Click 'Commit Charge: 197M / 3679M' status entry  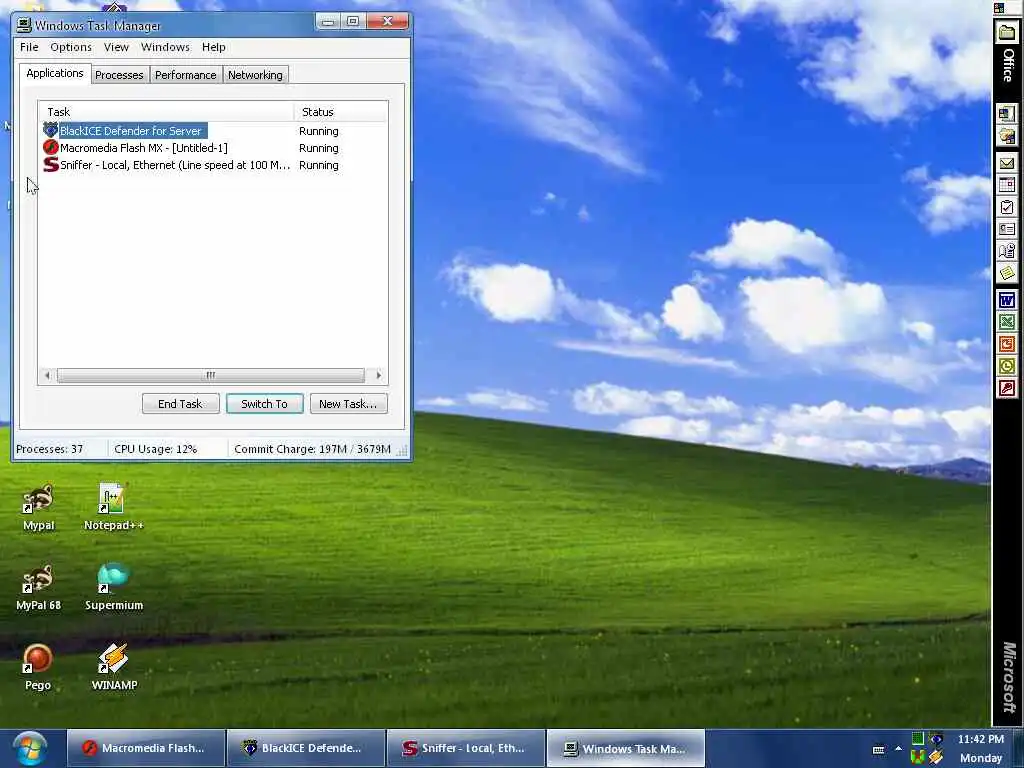tap(312, 449)
